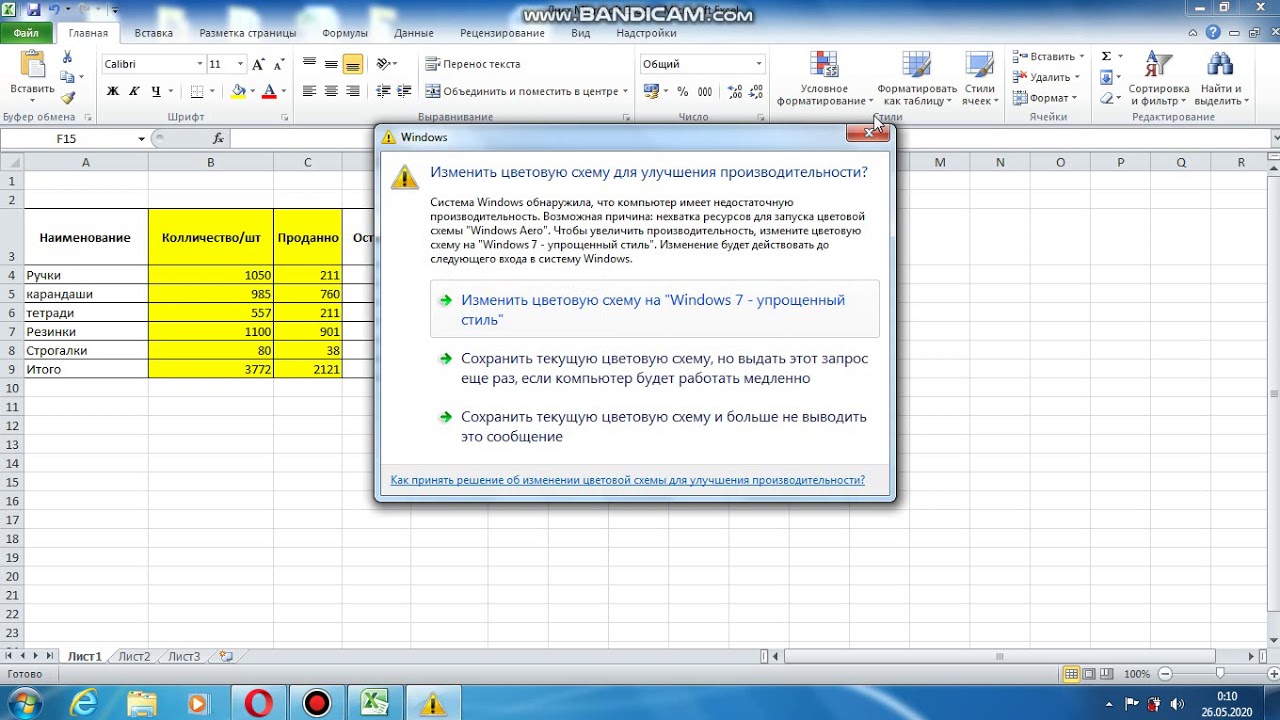Align text right icon
Screen dimensions: 1280x720
[x=352, y=91]
